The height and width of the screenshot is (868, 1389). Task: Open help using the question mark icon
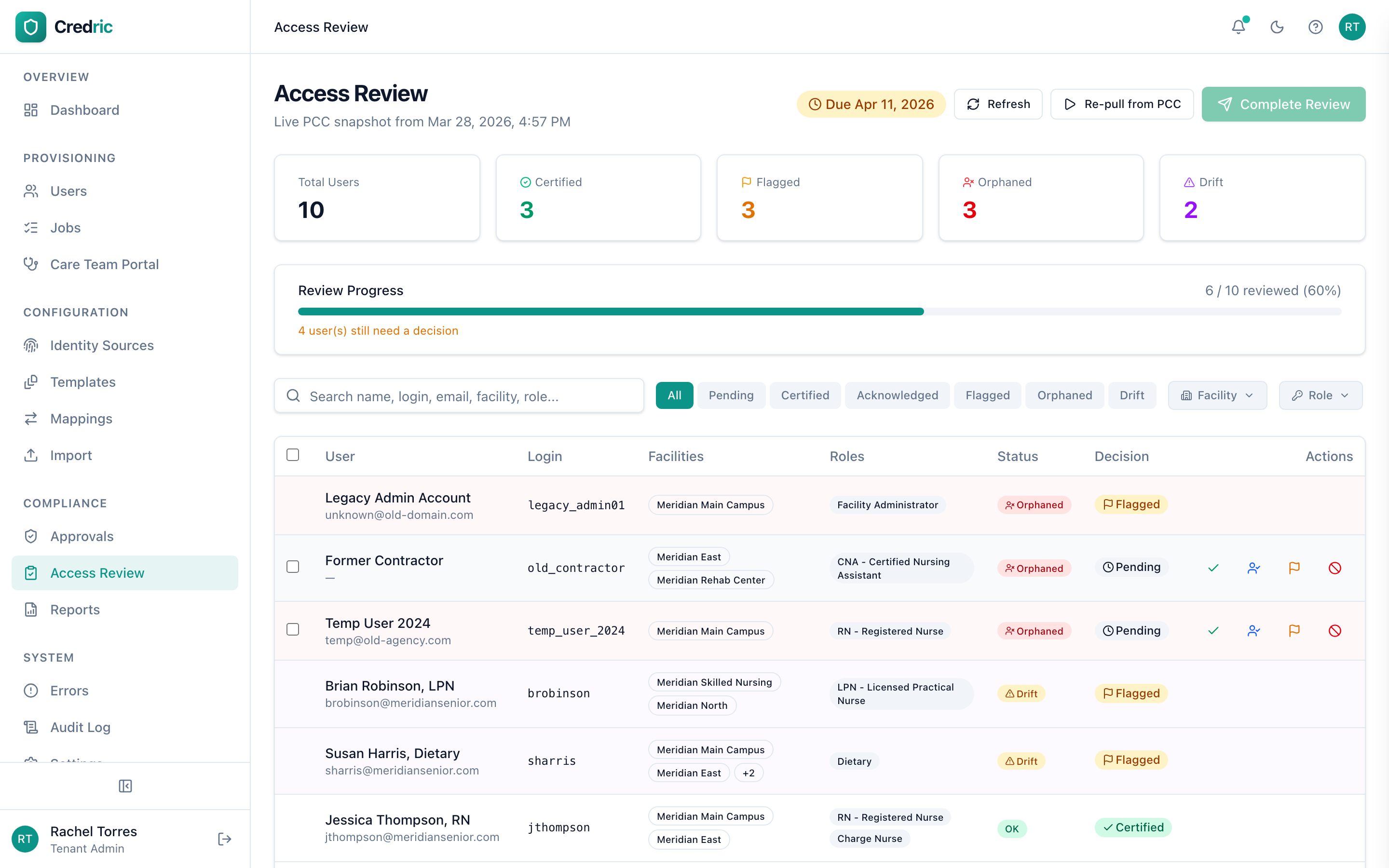tap(1316, 27)
